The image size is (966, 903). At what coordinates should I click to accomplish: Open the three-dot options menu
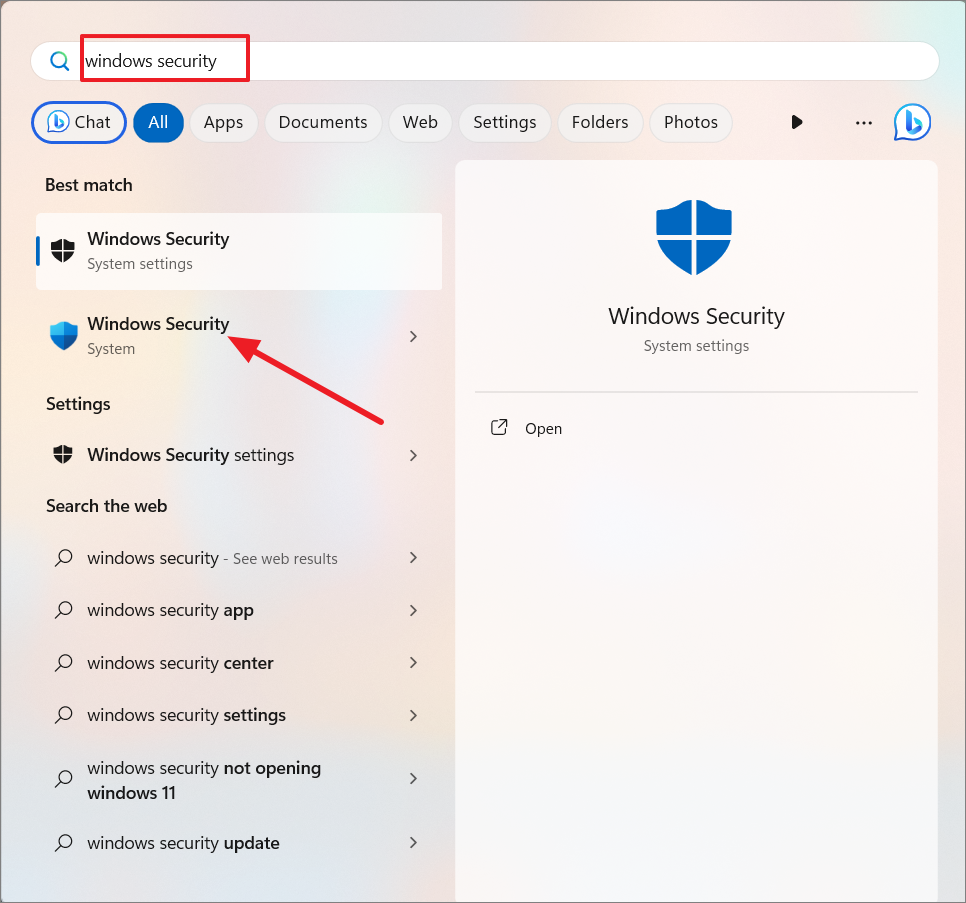pos(864,123)
